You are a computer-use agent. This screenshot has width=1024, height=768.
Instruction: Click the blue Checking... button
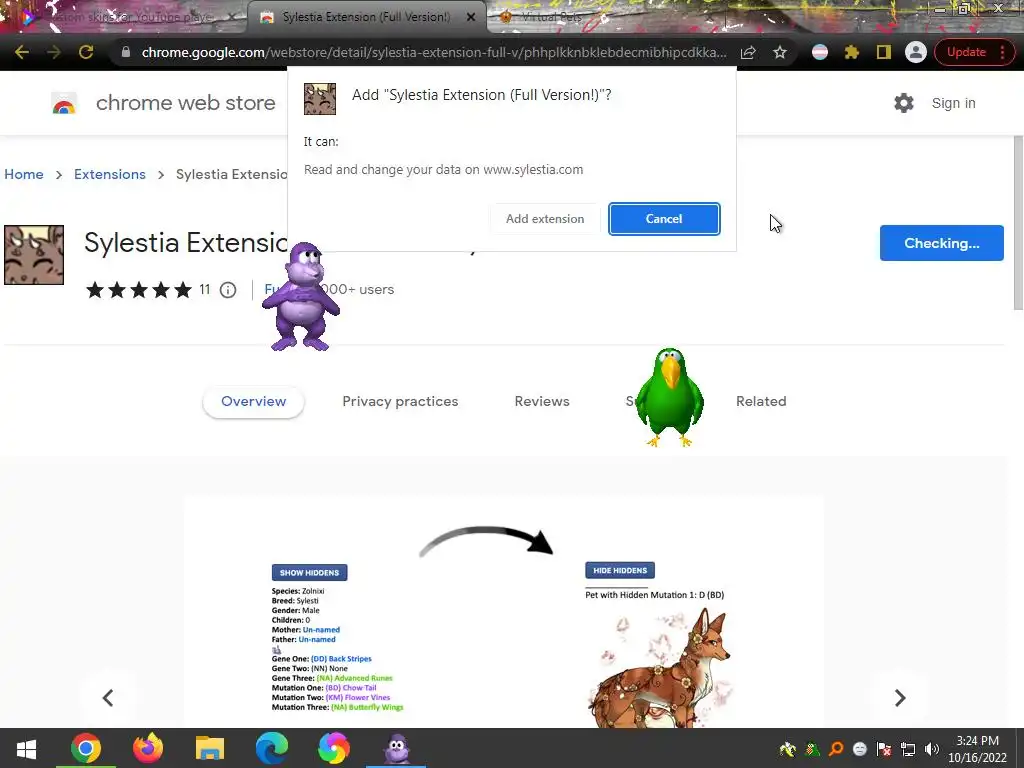click(x=942, y=243)
